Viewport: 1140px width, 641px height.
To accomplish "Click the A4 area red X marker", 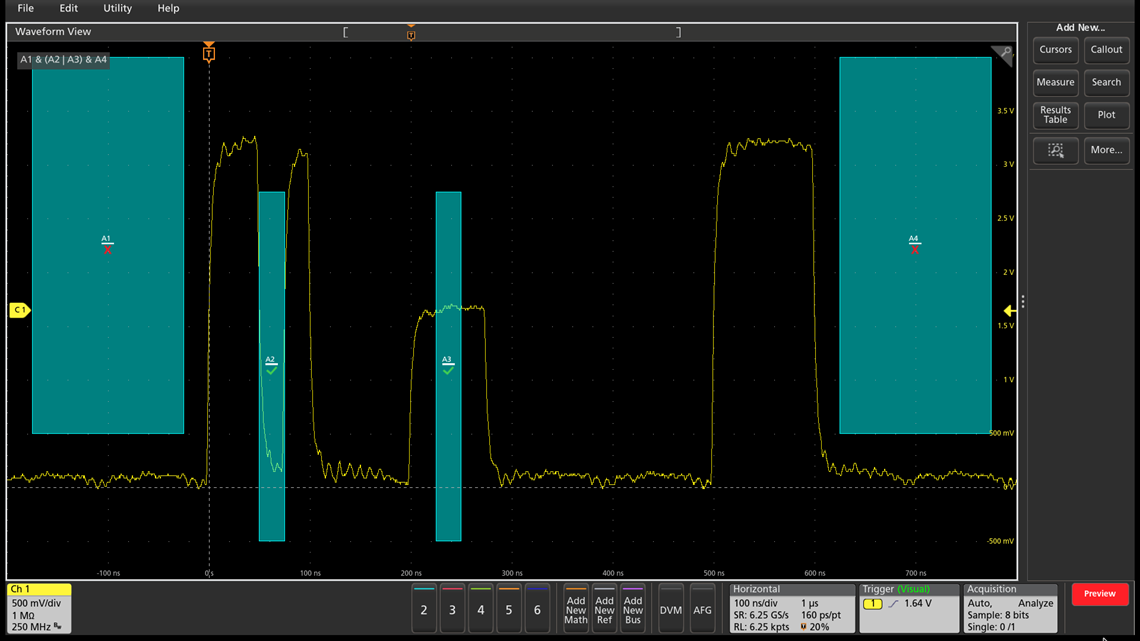I will (x=914, y=249).
